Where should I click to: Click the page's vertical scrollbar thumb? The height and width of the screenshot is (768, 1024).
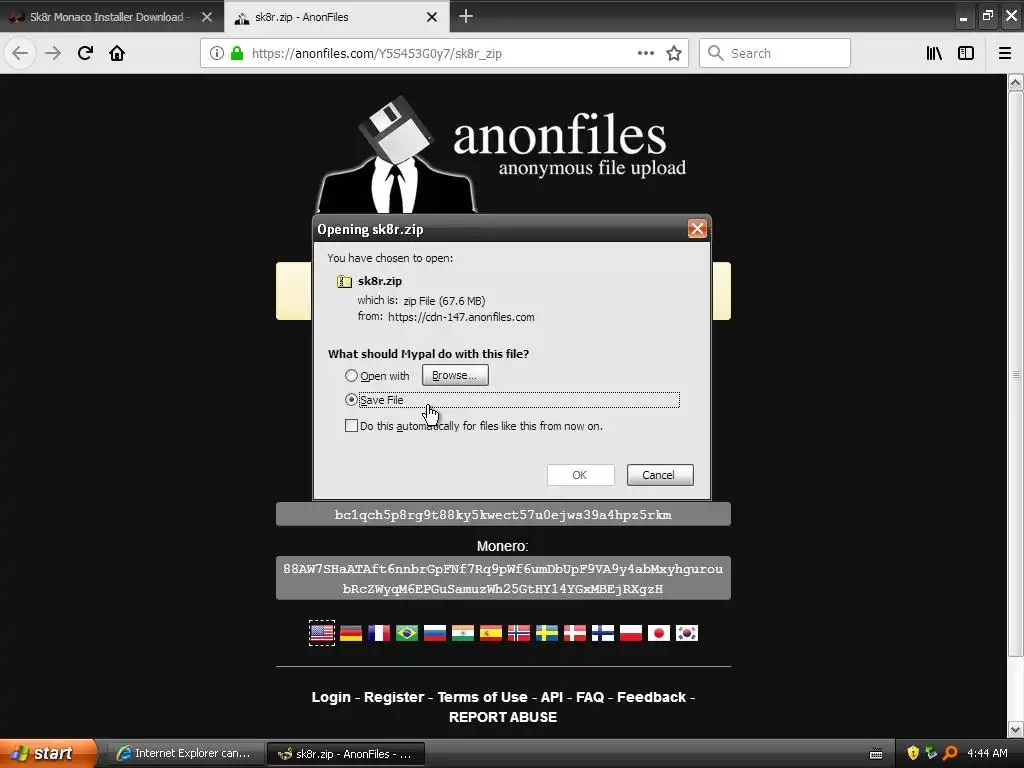(x=1016, y=374)
